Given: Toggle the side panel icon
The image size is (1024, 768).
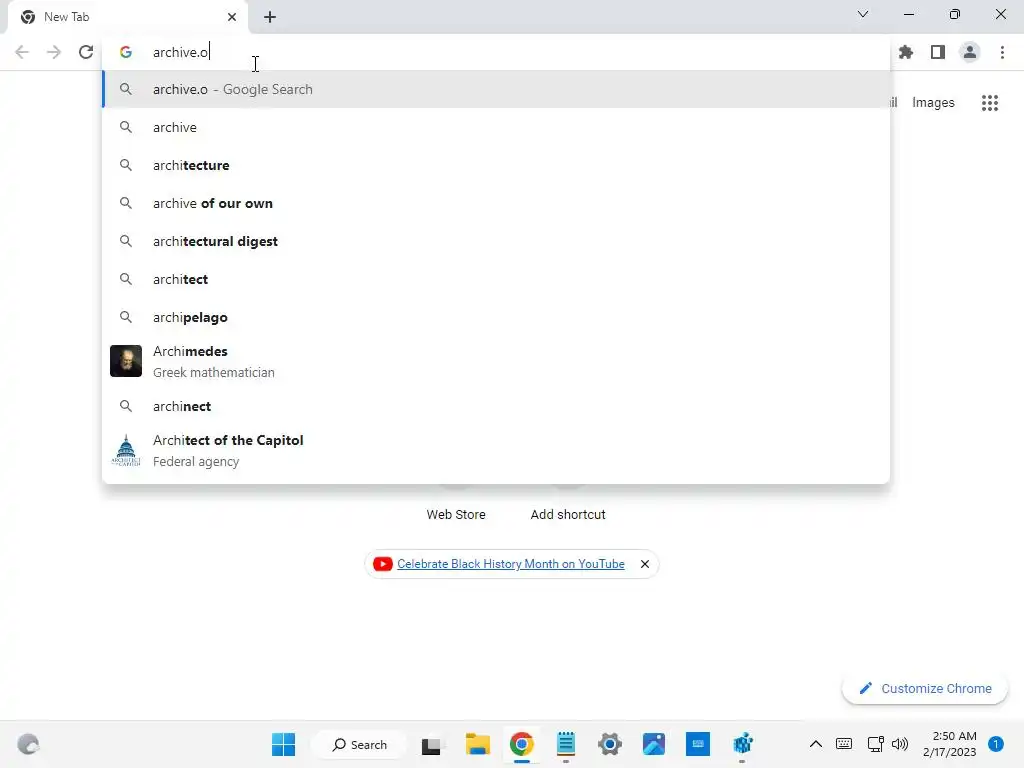Looking at the screenshot, I should 938,52.
